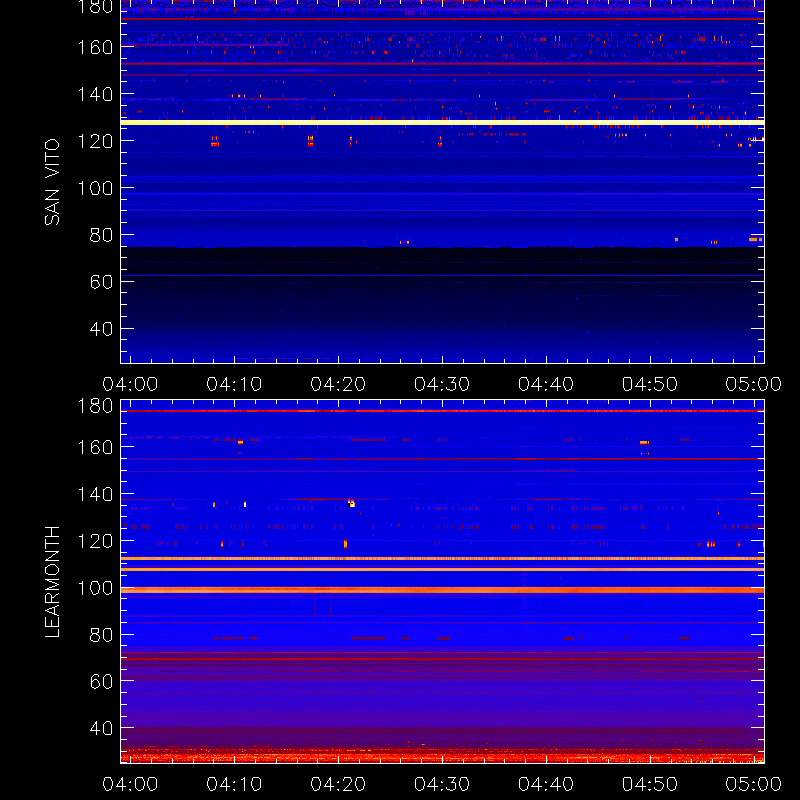Click 05:00 time label under Learmonth plot

[754, 784]
